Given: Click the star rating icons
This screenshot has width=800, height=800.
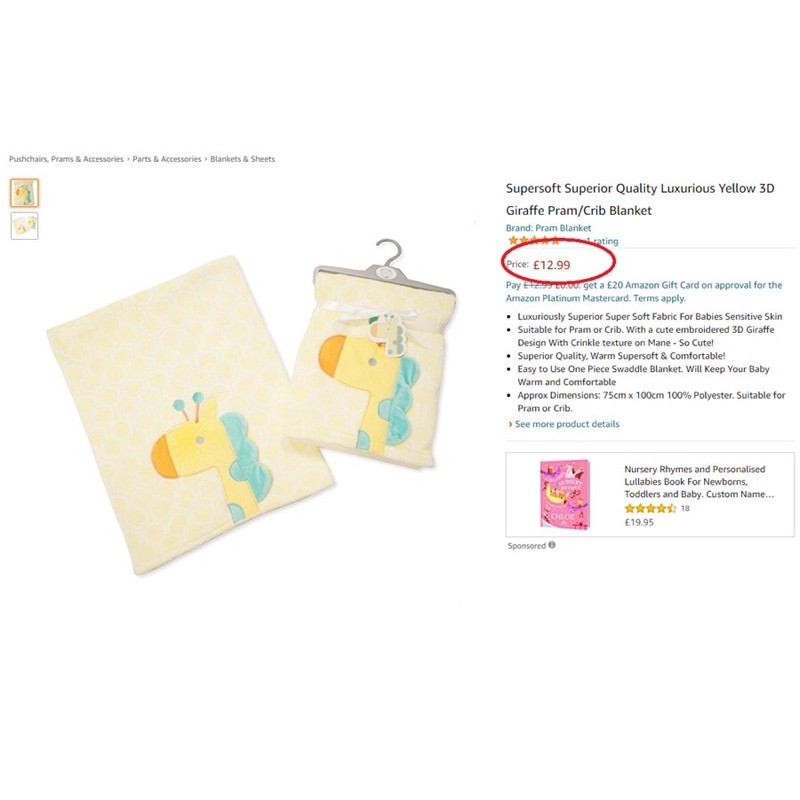Looking at the screenshot, I should pos(534,240).
